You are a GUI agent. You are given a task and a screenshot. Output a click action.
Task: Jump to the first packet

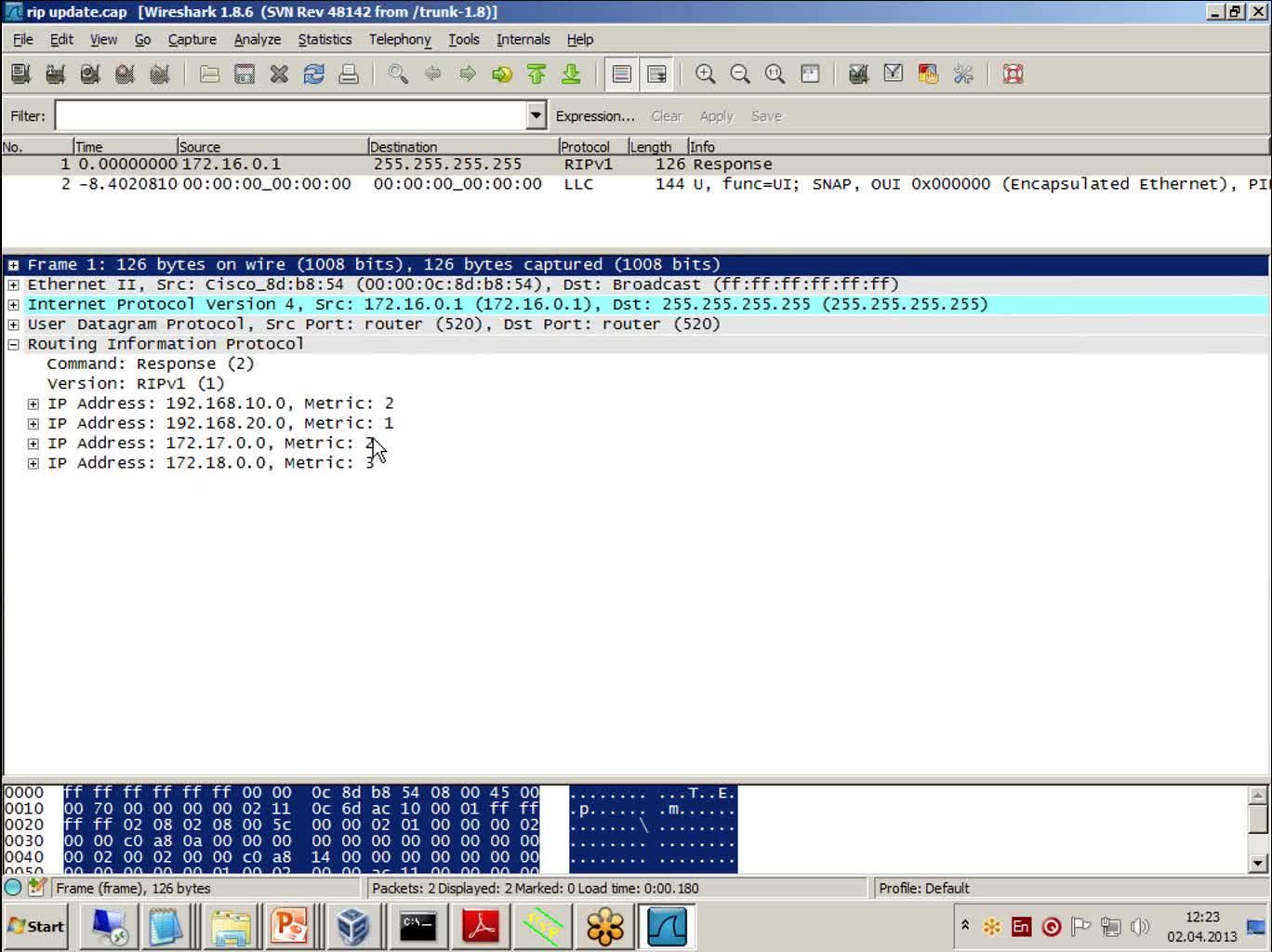537,74
